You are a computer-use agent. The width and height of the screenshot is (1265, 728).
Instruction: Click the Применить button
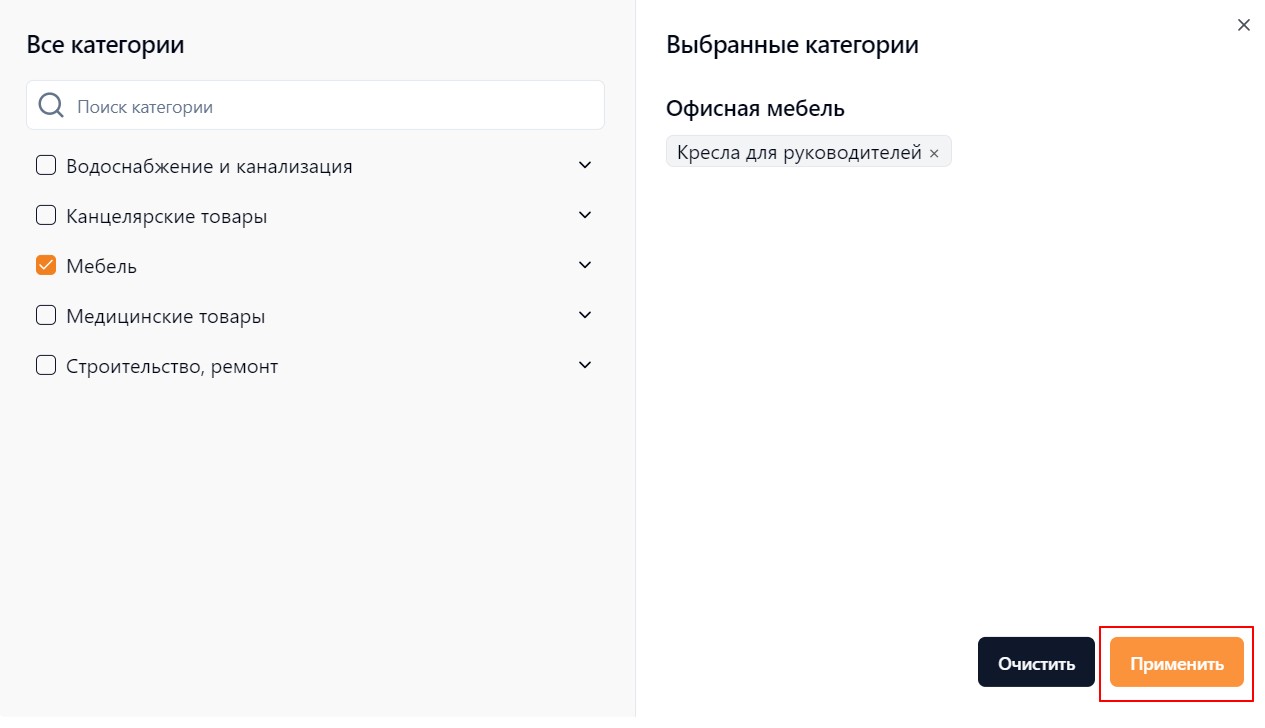[1177, 663]
